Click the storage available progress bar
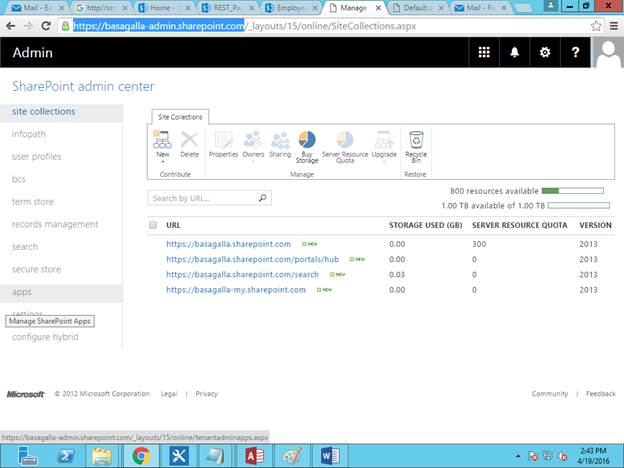 (579, 205)
